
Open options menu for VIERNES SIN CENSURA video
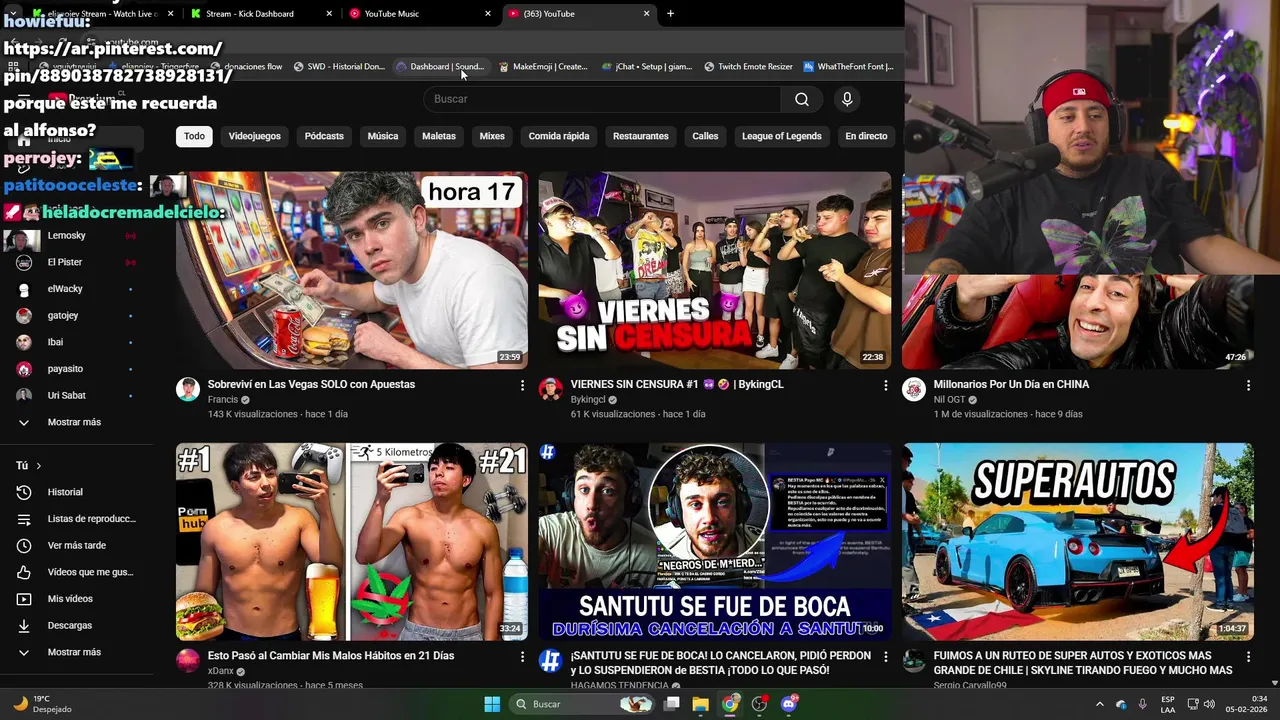[x=885, y=385]
